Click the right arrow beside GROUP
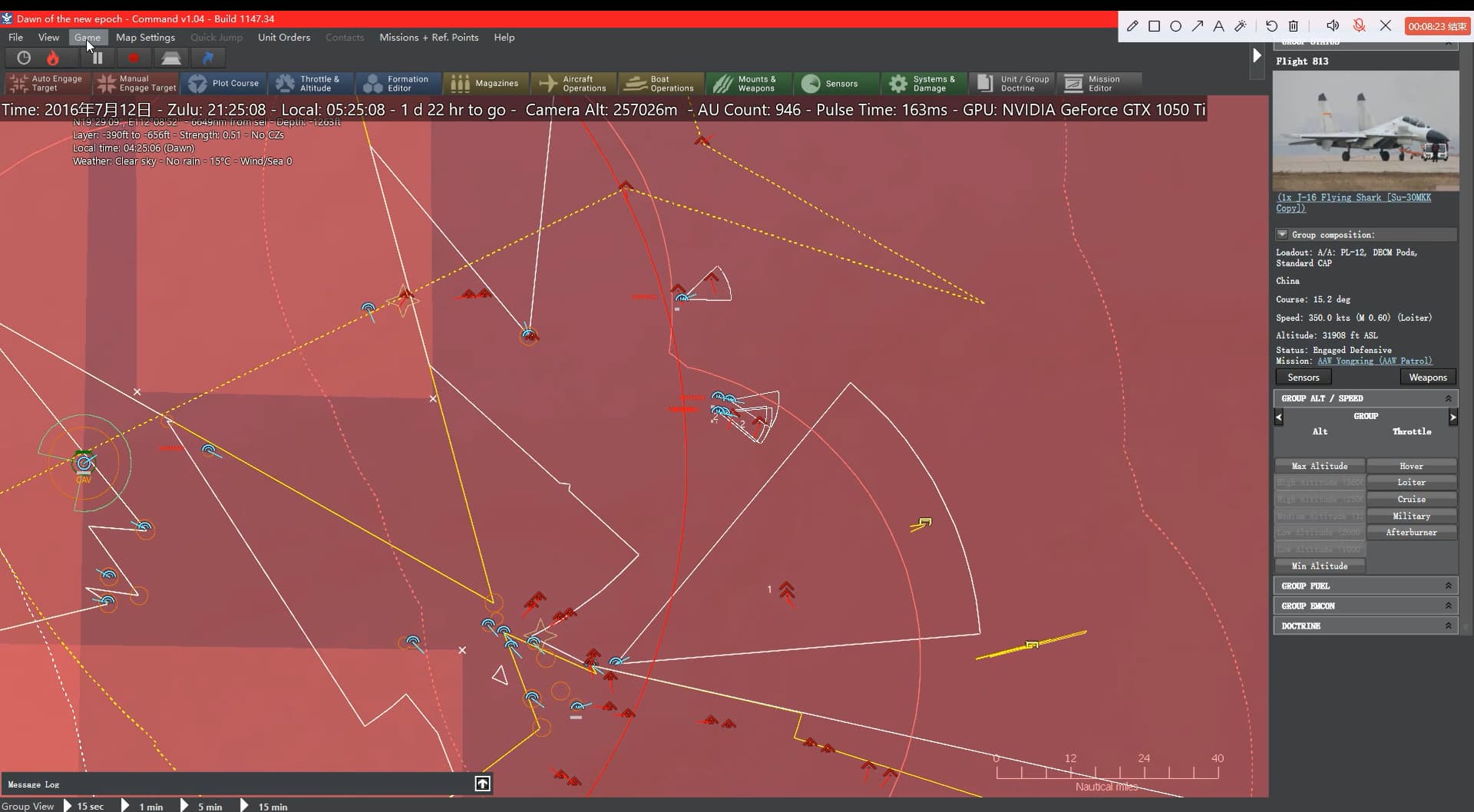 [x=1453, y=417]
